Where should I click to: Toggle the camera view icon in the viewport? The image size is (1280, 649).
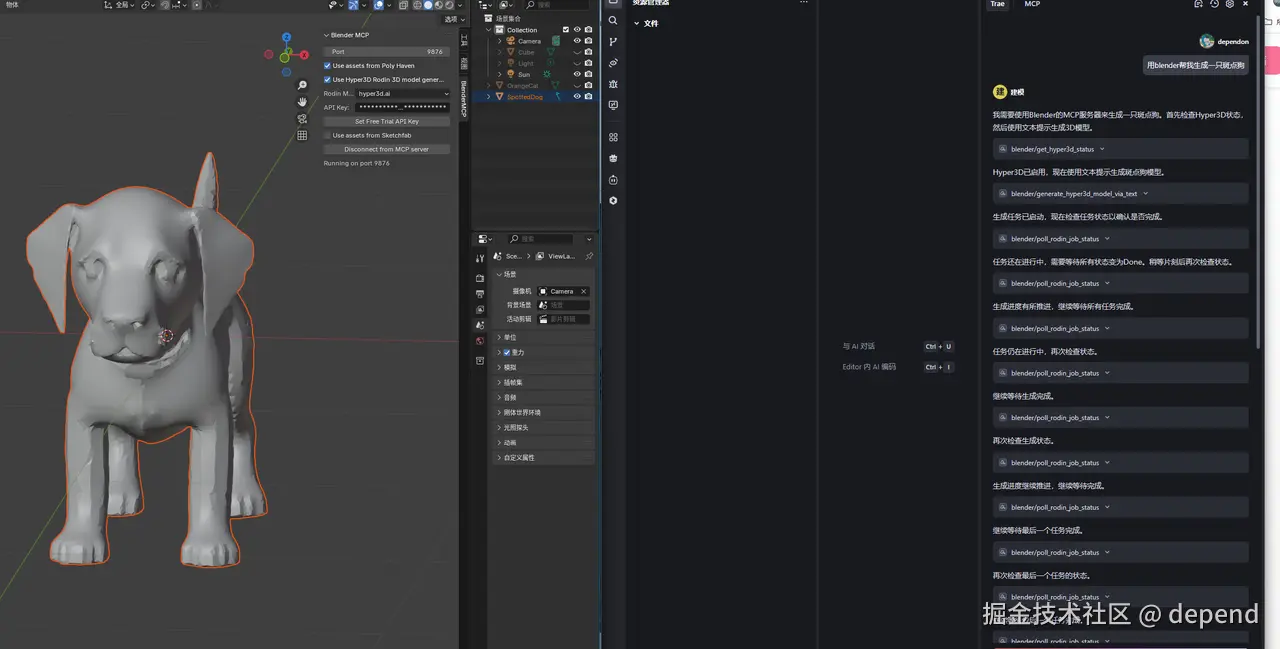point(302,119)
